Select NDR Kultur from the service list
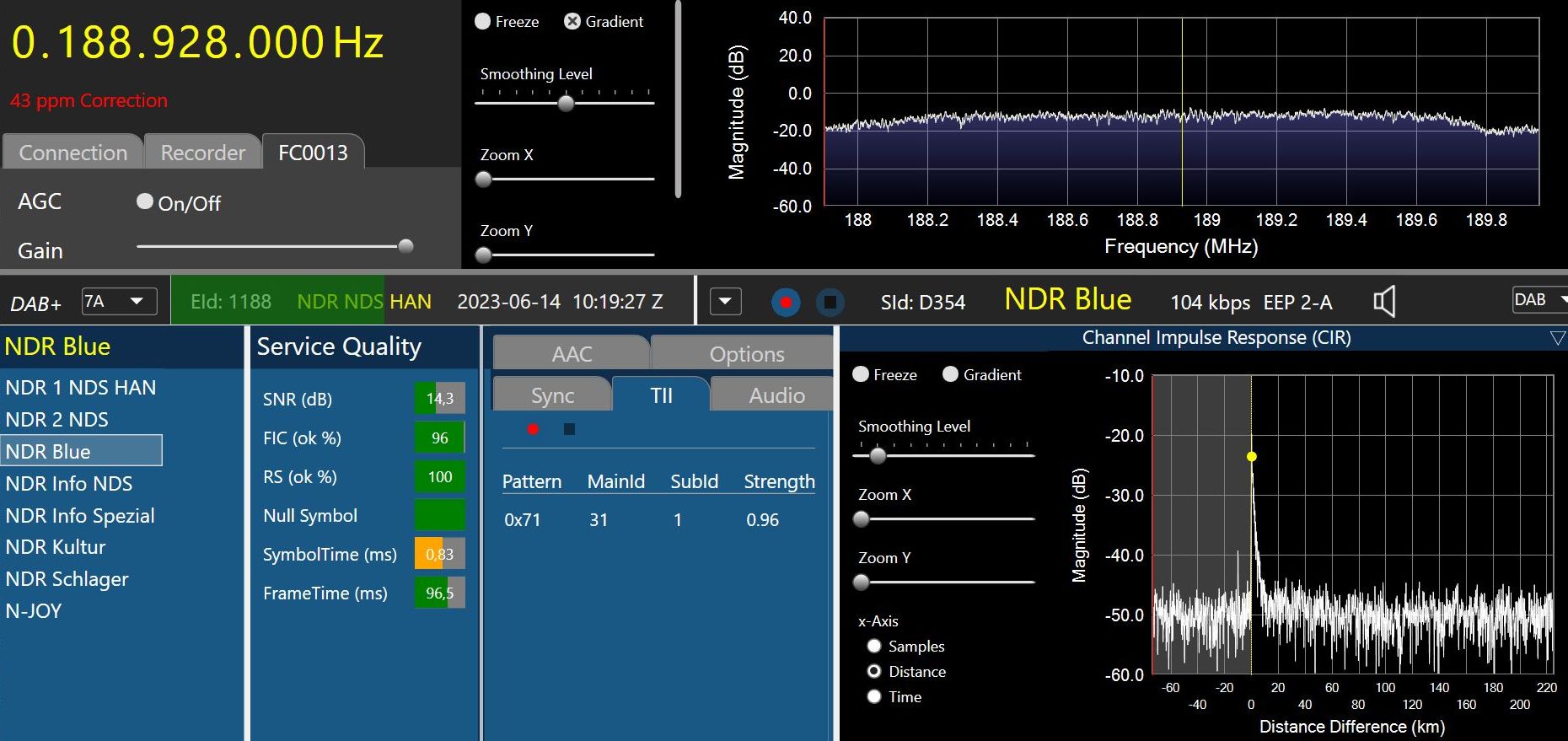 coord(56,547)
